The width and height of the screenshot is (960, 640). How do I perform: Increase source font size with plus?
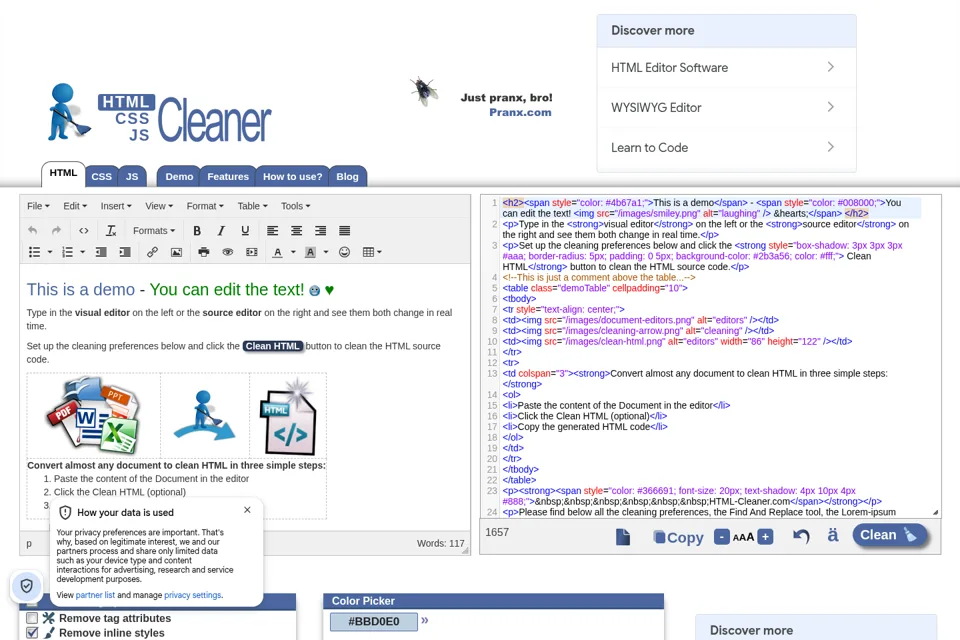pyautogui.click(x=765, y=537)
